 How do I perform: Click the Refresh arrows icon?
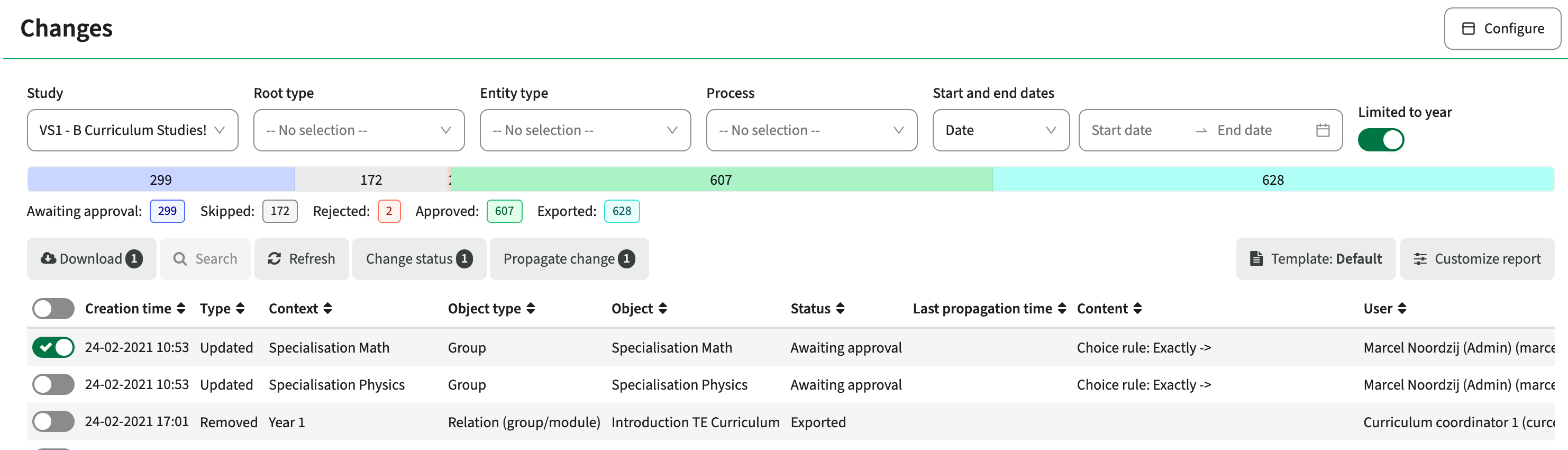275,259
